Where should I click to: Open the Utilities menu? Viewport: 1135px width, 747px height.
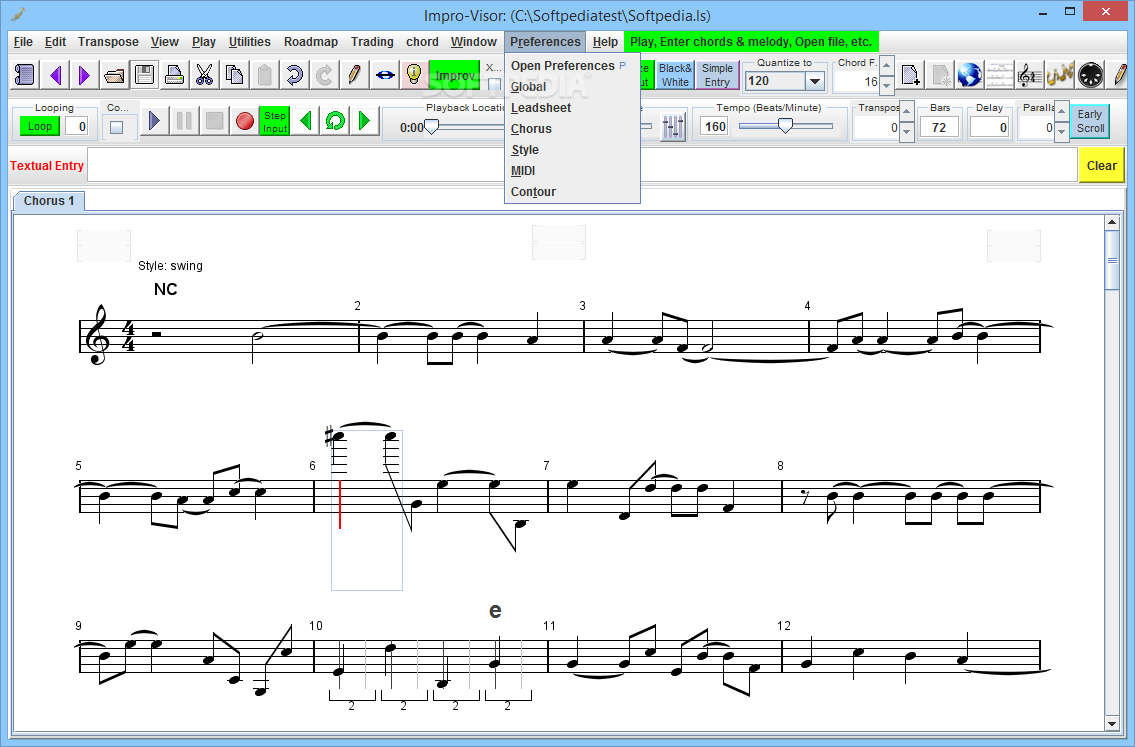click(x=250, y=42)
